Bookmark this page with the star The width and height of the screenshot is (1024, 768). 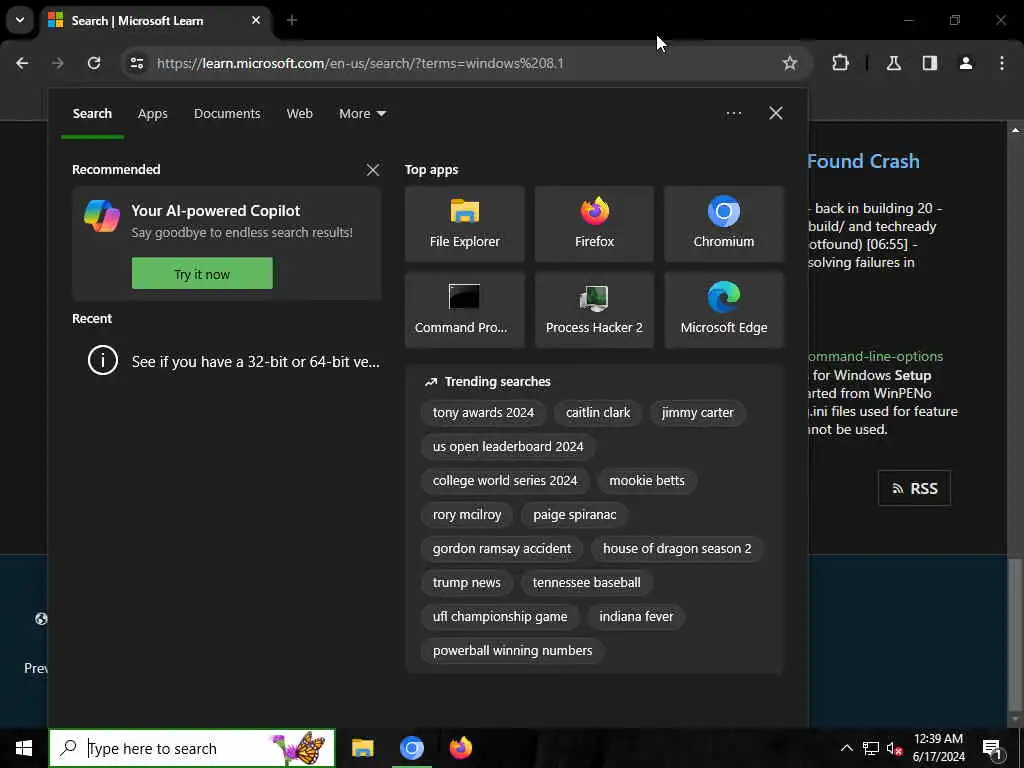[x=790, y=63]
